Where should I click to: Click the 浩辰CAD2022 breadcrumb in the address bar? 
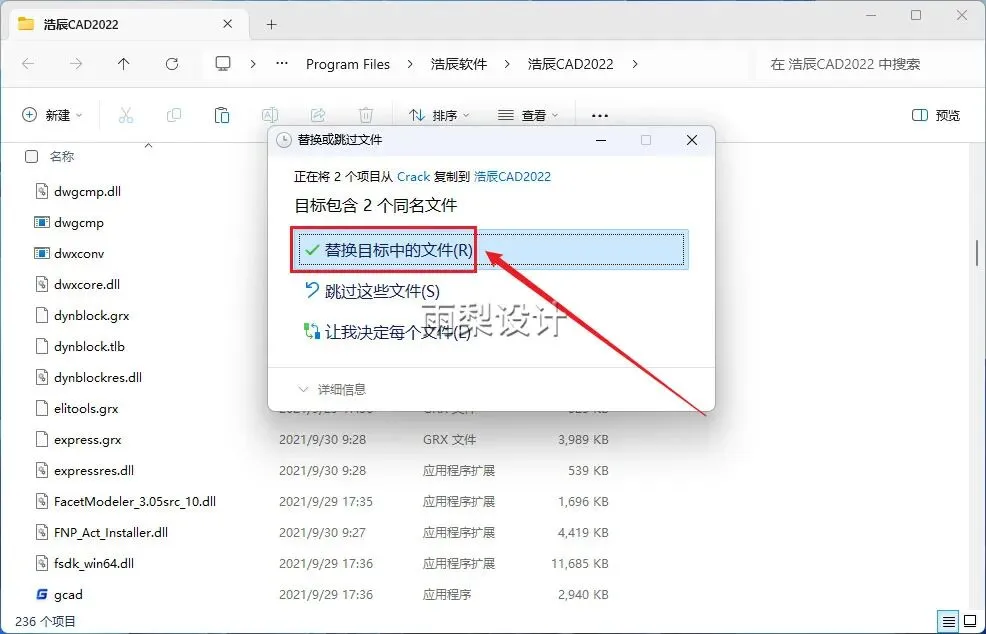coord(570,64)
